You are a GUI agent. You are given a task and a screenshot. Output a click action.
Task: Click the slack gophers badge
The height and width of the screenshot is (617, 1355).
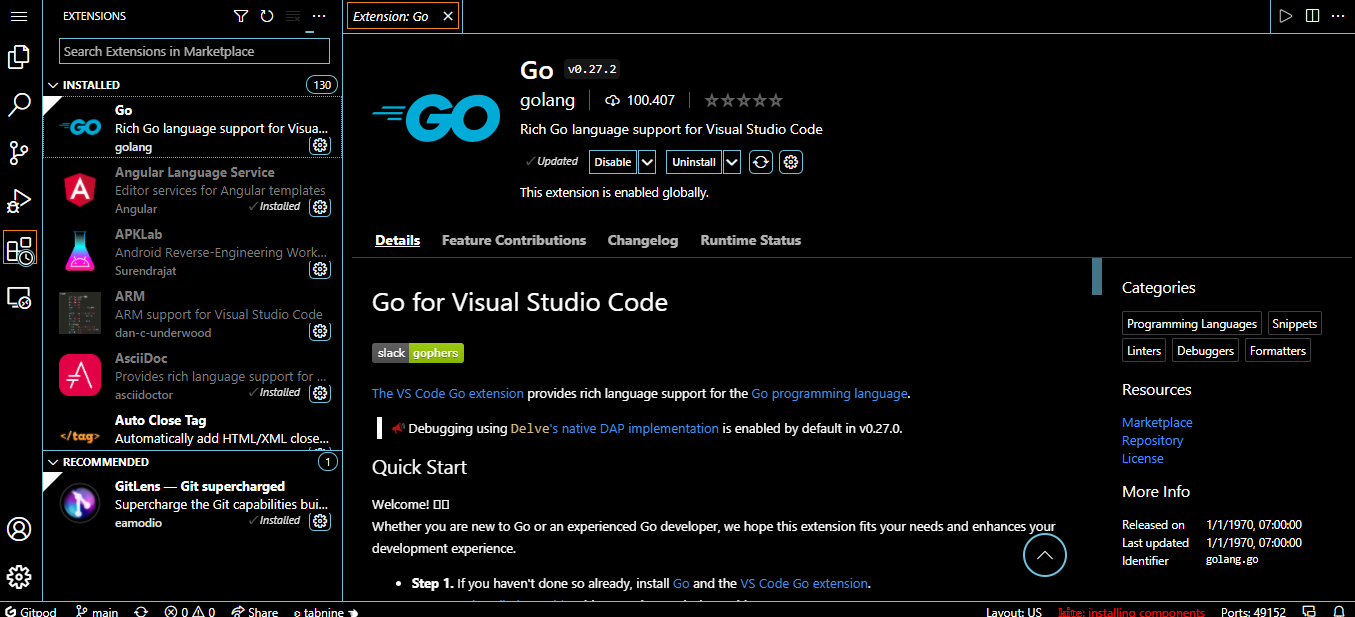(x=418, y=353)
